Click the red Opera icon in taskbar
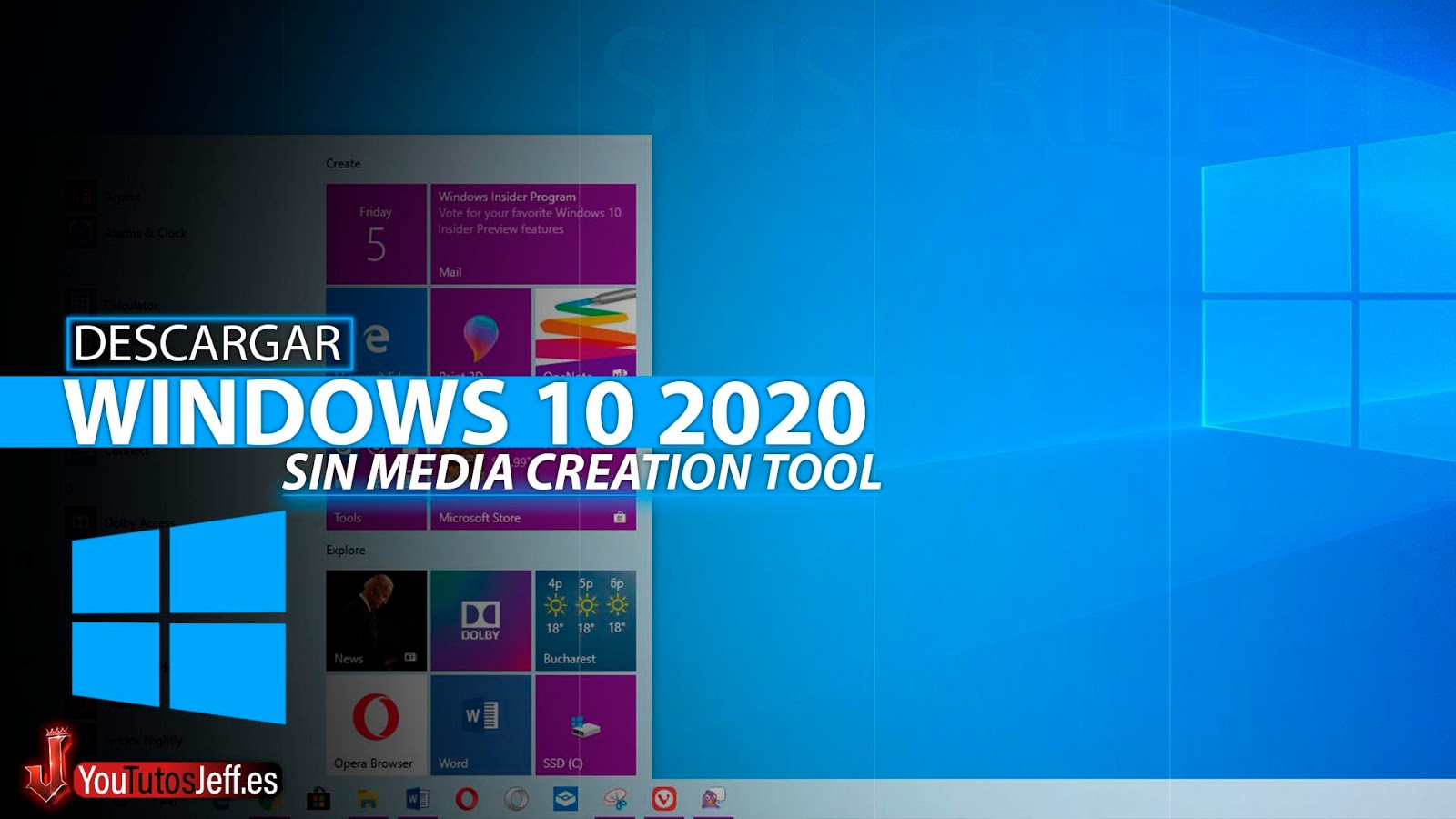 pyautogui.click(x=467, y=799)
